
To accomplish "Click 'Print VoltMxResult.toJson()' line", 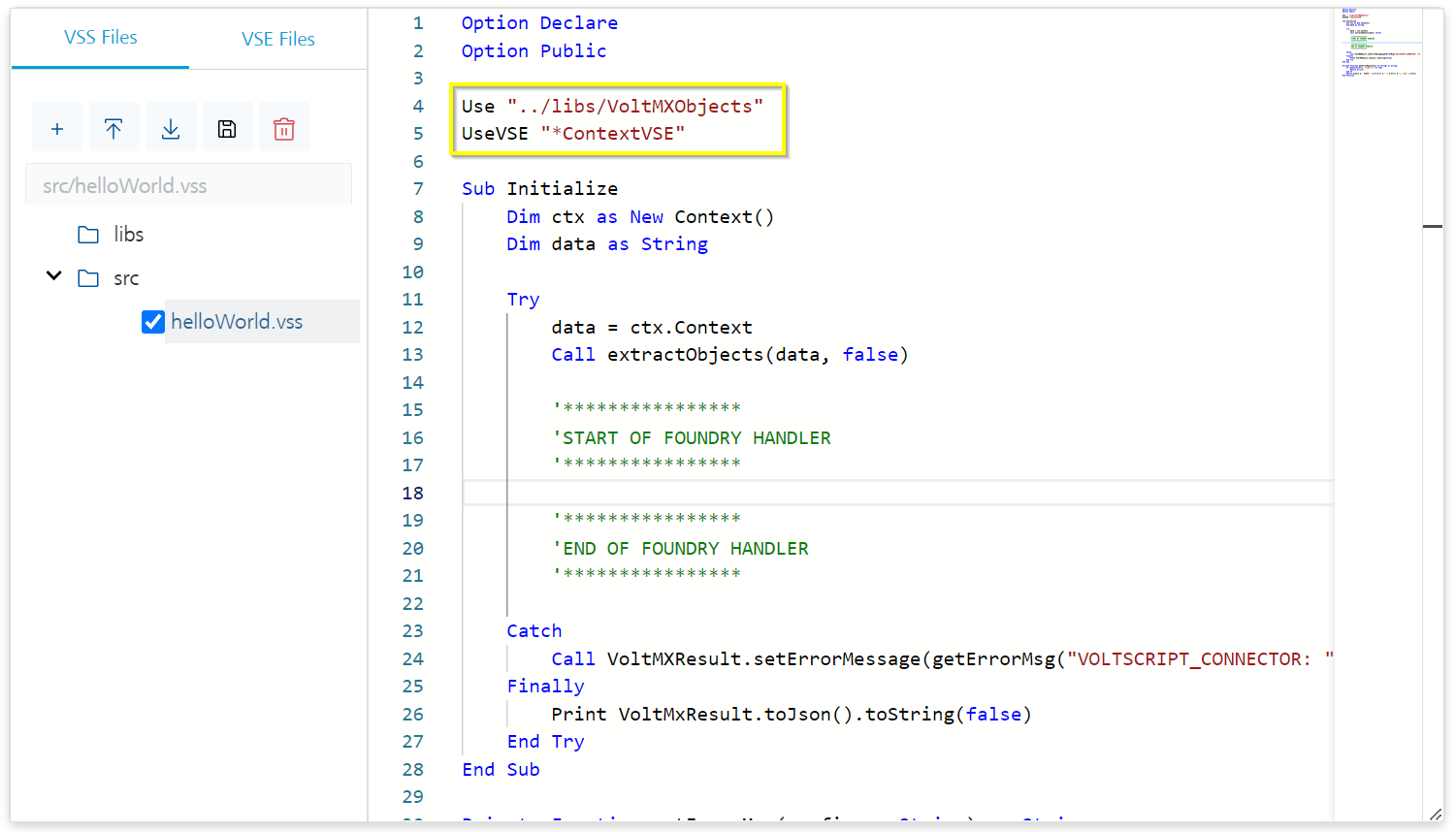I will pyautogui.click(x=792, y=715).
